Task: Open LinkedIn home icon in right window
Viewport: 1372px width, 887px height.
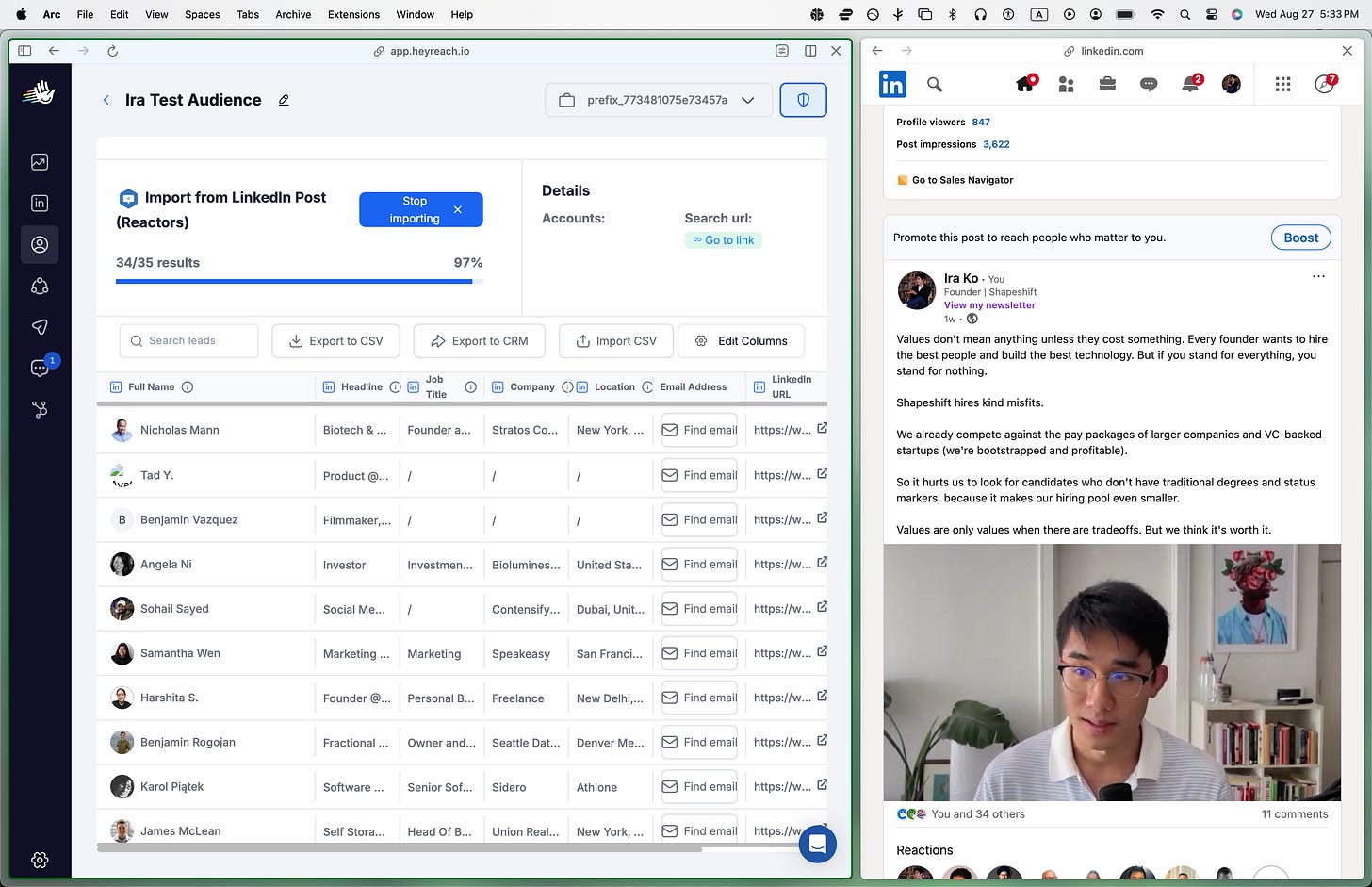Action: (1025, 84)
